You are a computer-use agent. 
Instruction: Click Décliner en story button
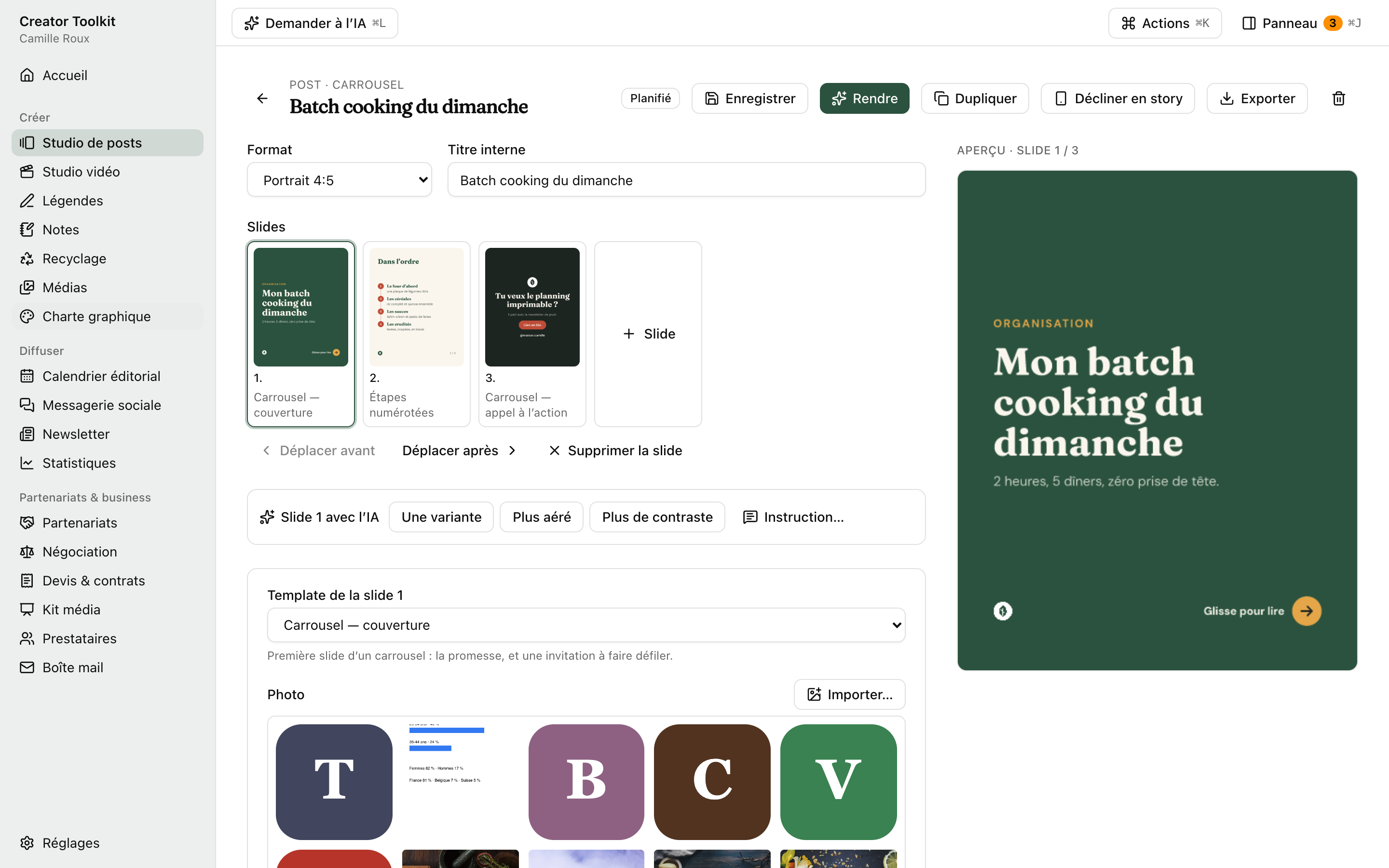pos(1118,98)
